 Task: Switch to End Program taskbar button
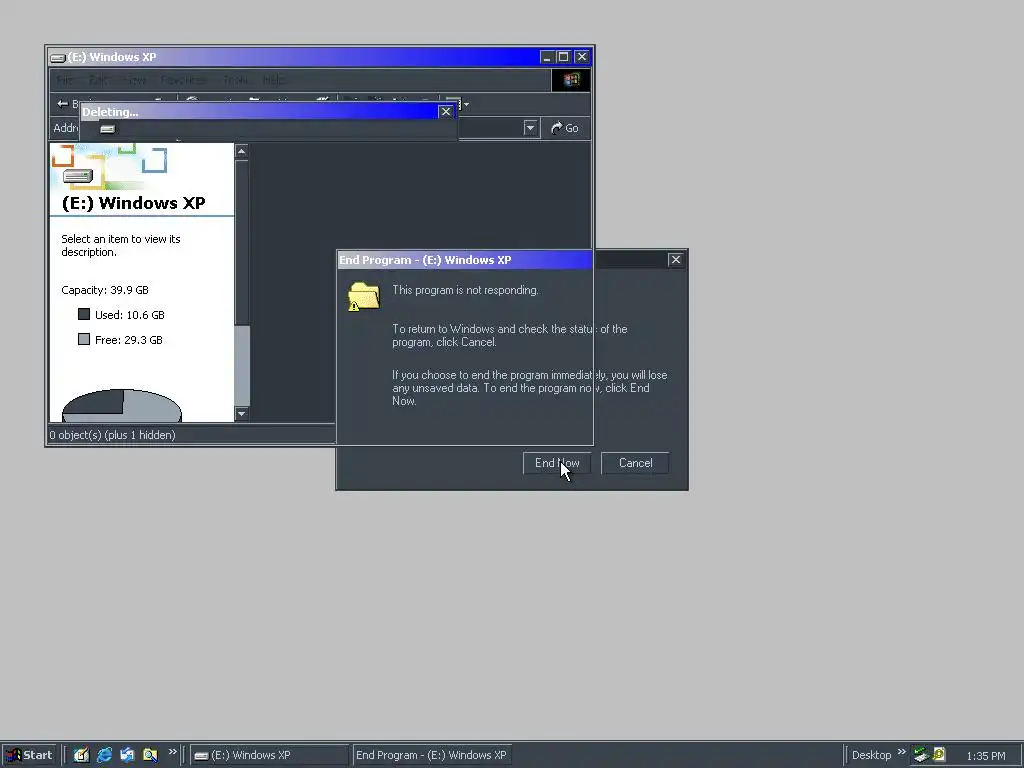432,755
